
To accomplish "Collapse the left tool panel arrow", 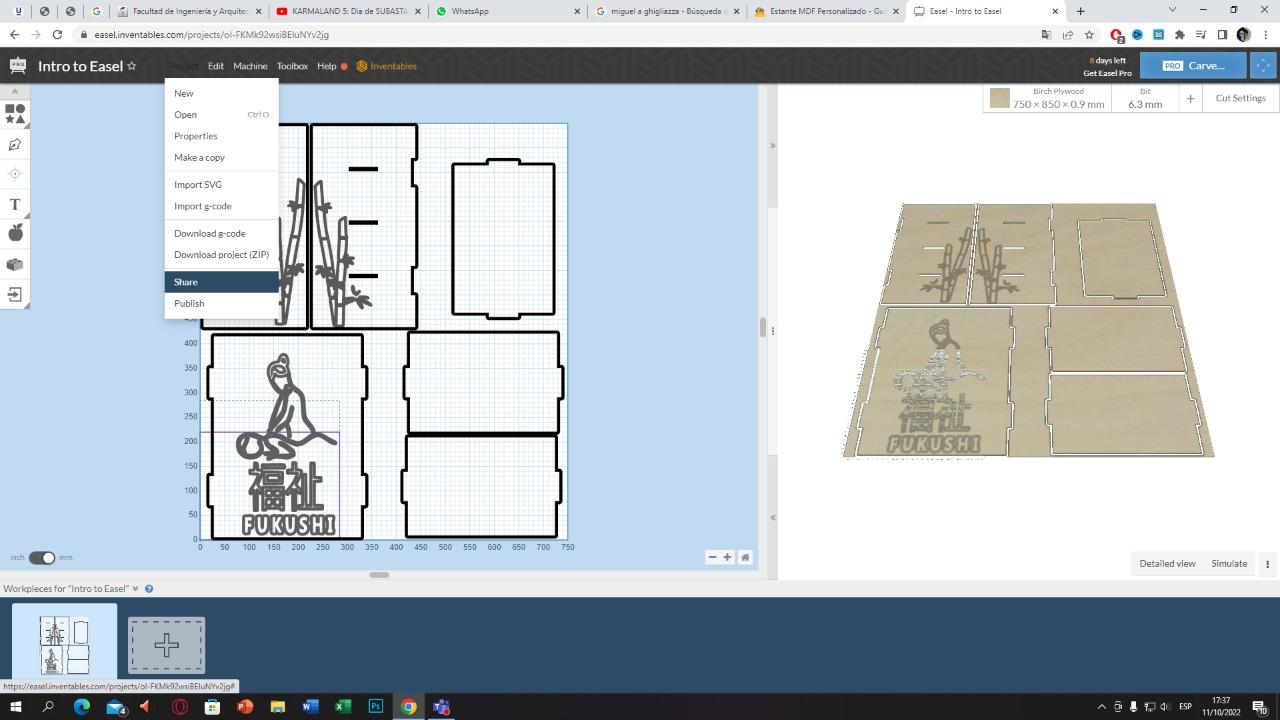I will click(x=14, y=91).
